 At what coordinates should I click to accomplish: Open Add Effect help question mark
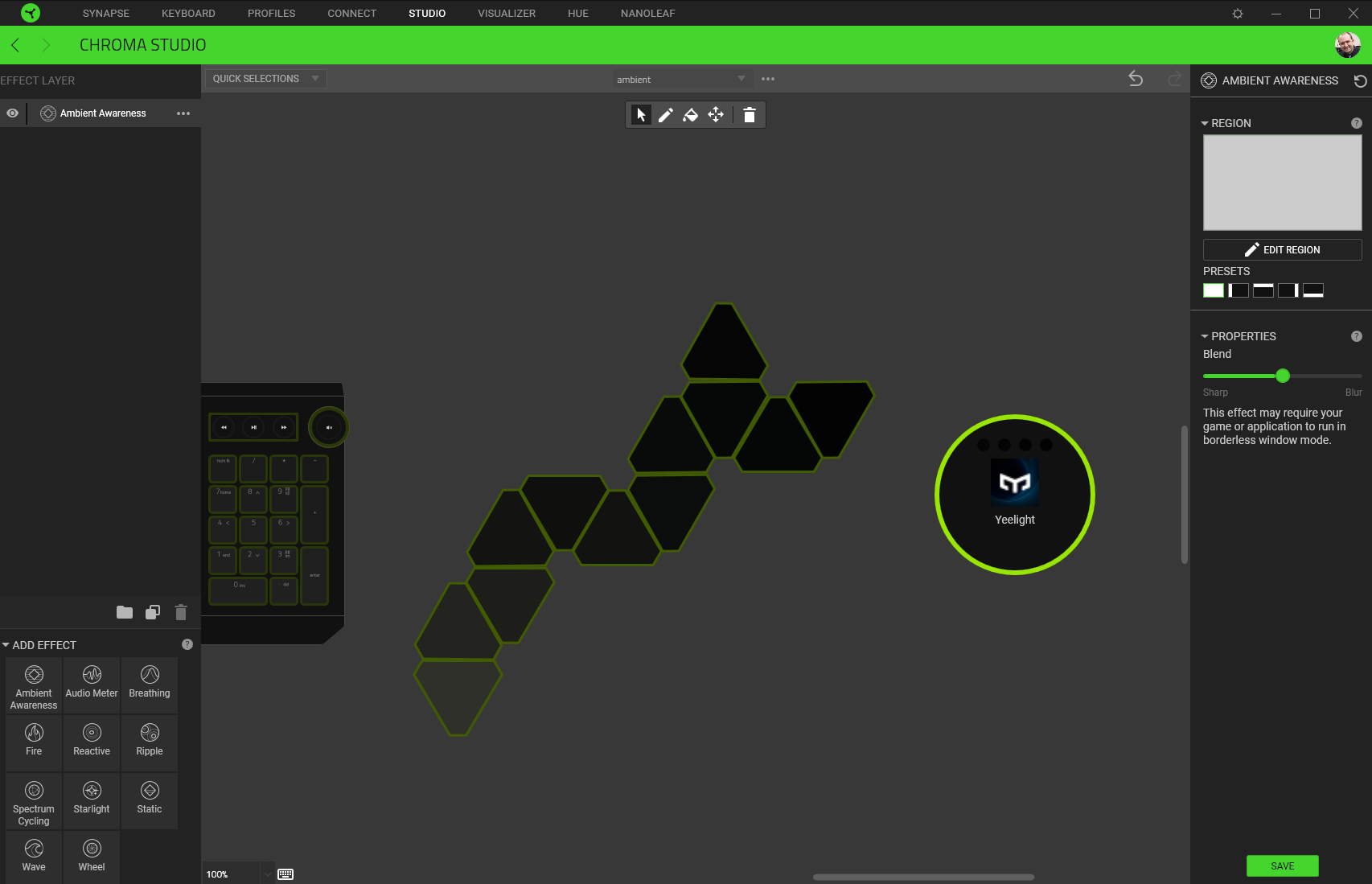(x=187, y=644)
